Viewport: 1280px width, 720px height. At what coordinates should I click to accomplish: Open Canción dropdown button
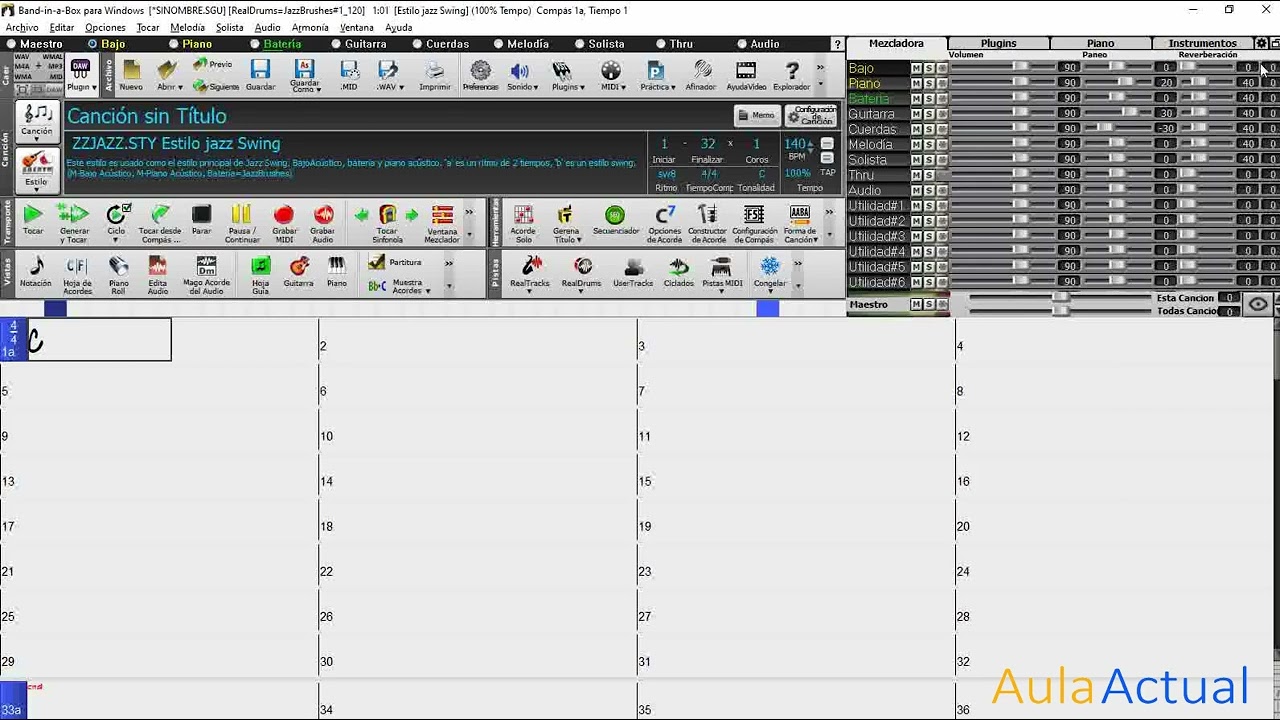click(37, 120)
